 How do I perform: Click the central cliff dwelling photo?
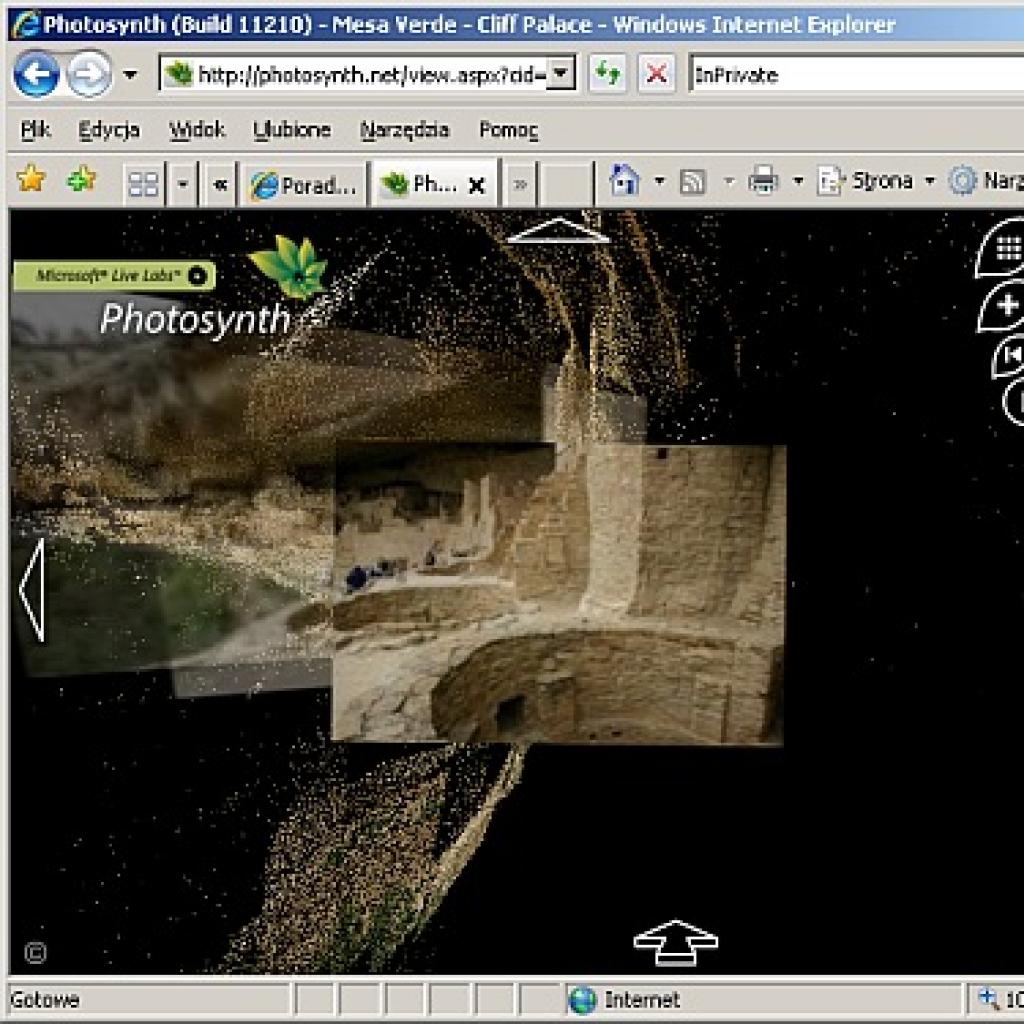tap(558, 593)
